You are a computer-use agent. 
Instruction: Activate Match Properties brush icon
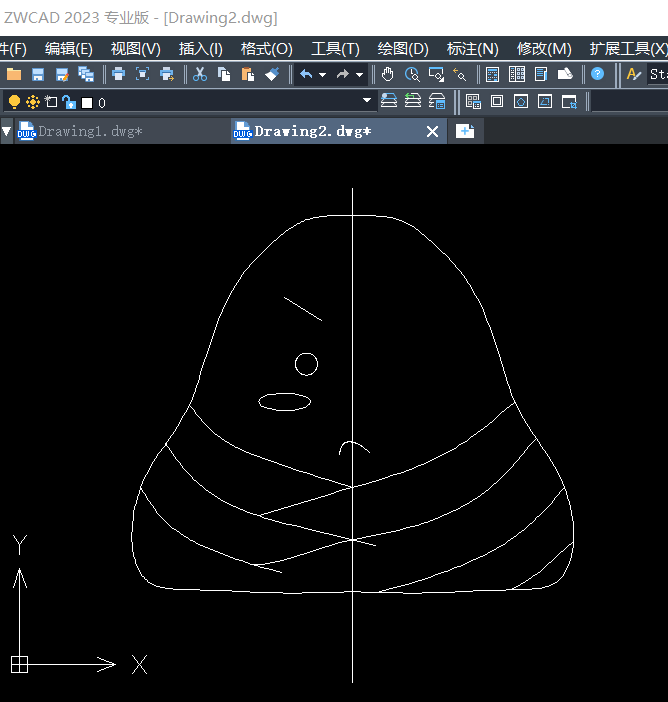272,74
